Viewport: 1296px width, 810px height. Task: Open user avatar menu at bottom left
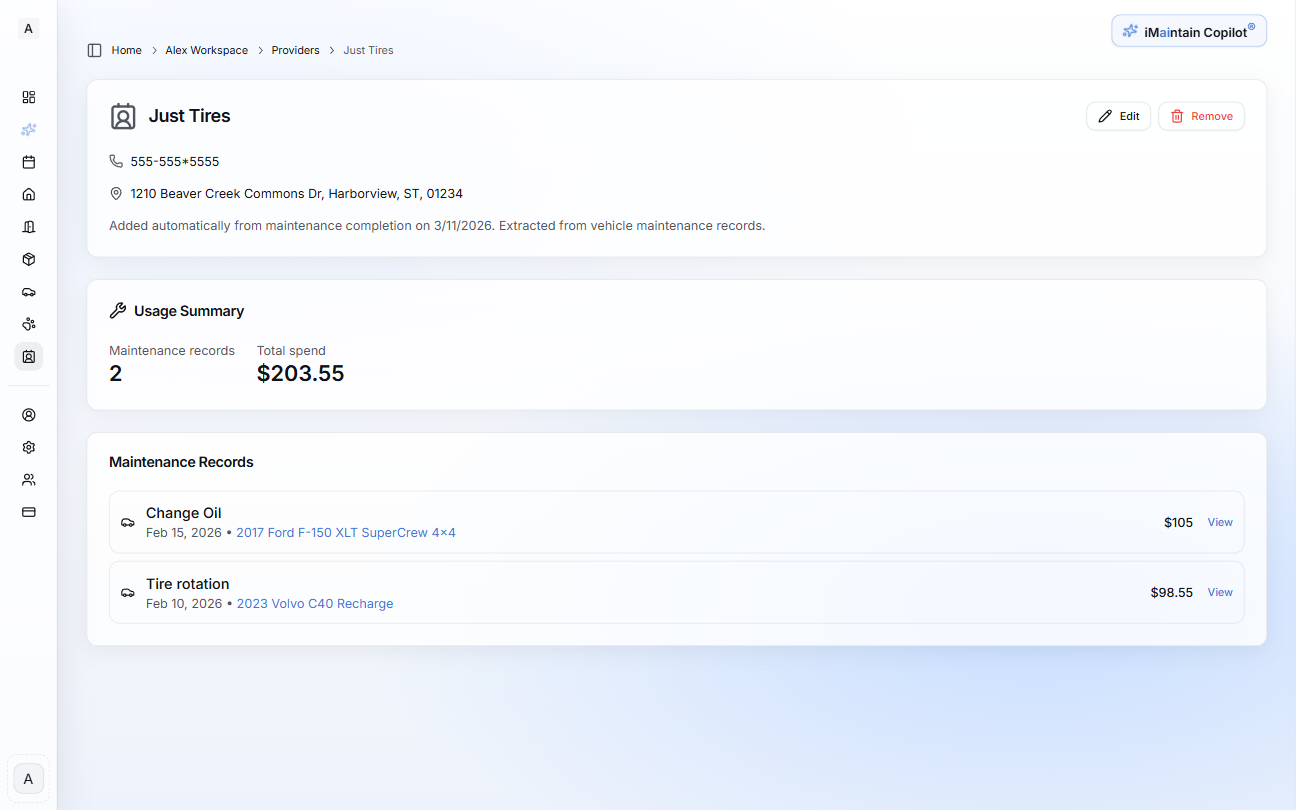point(28,779)
